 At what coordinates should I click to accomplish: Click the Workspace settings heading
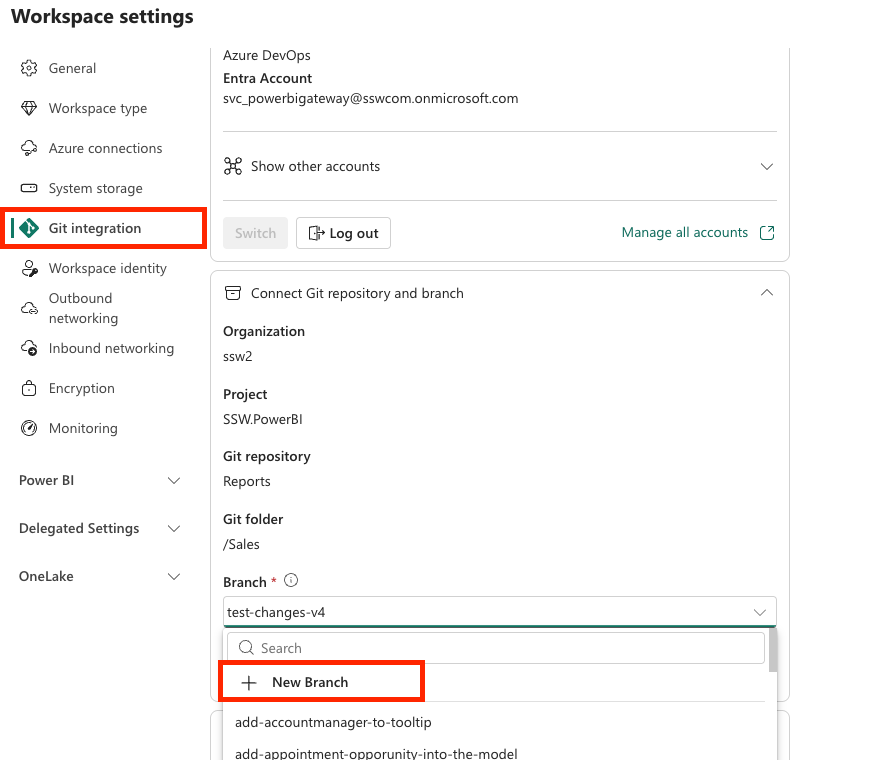coord(103,16)
